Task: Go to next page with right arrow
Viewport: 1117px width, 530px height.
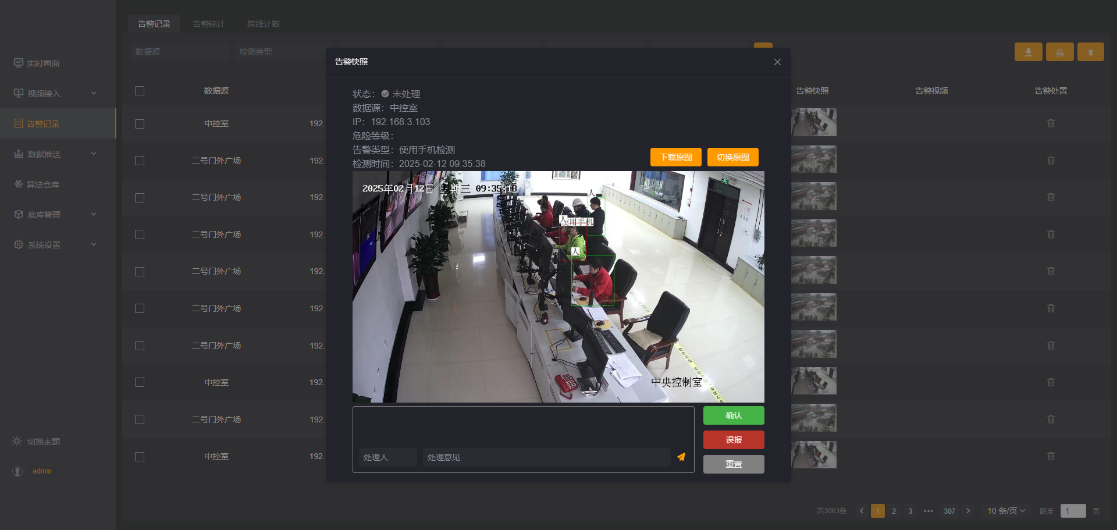Action: point(967,511)
